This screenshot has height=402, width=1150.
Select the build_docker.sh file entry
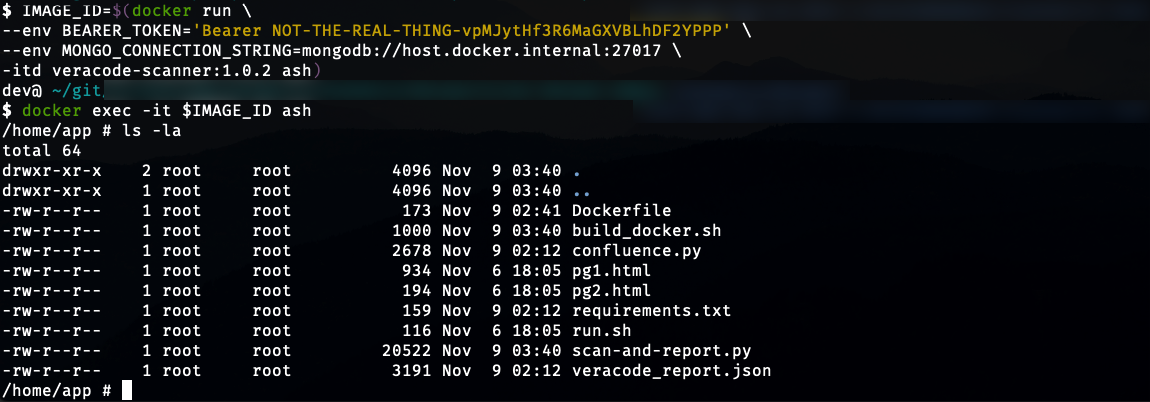click(x=647, y=230)
